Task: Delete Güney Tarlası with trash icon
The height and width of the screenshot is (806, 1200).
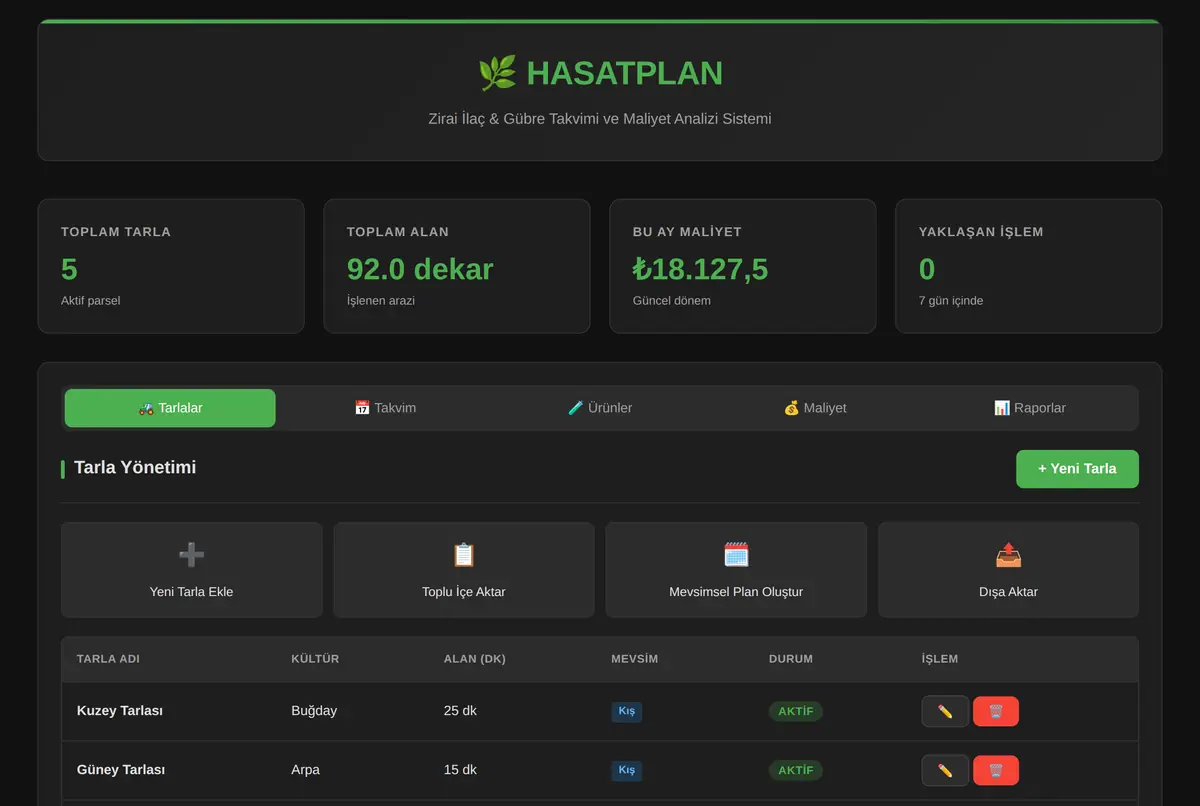Action: coord(996,770)
